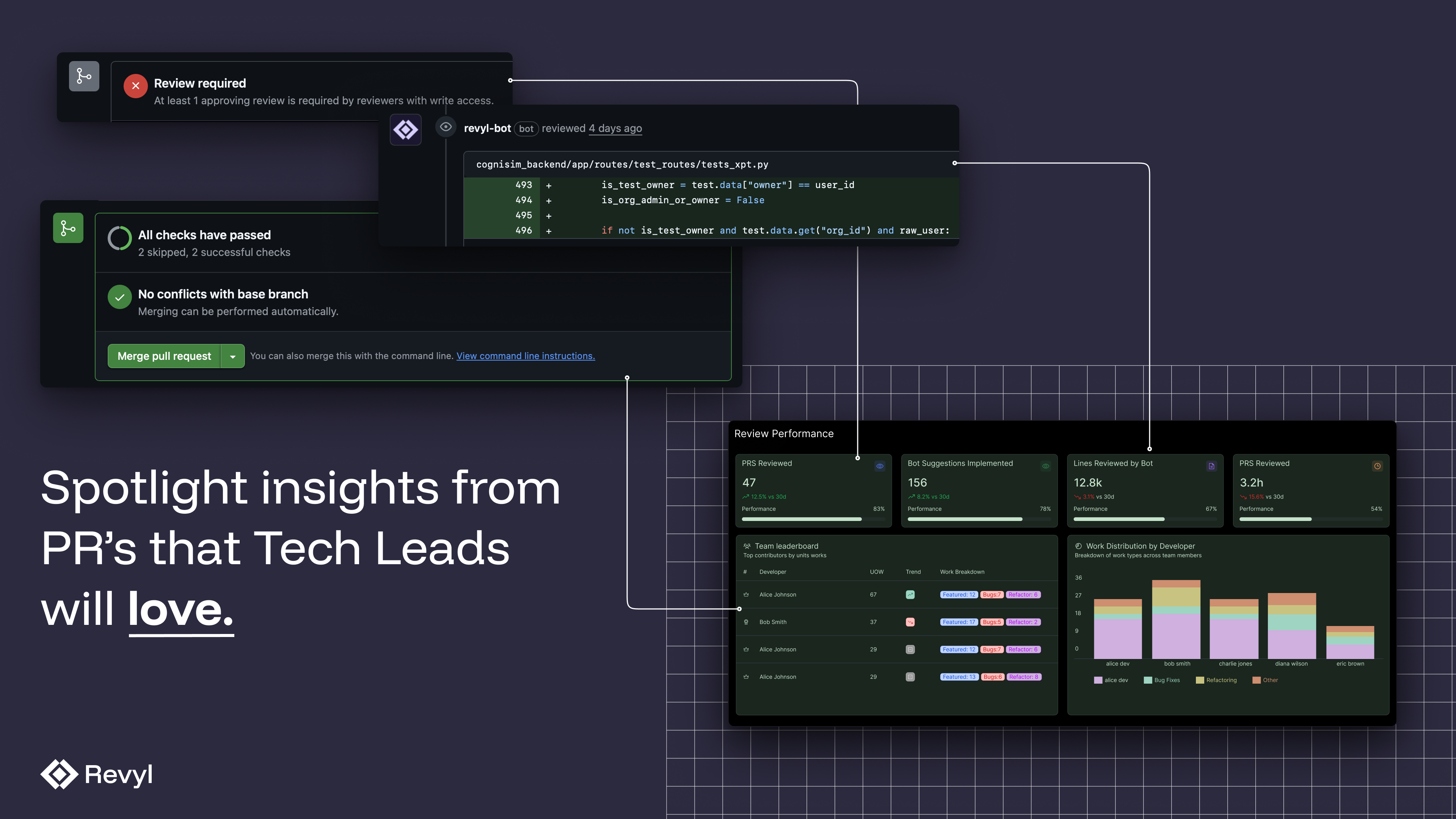Image resolution: width=1456 pixels, height=819 pixels.
Task: Click the Review Performance panel title
Action: pyautogui.click(x=783, y=433)
